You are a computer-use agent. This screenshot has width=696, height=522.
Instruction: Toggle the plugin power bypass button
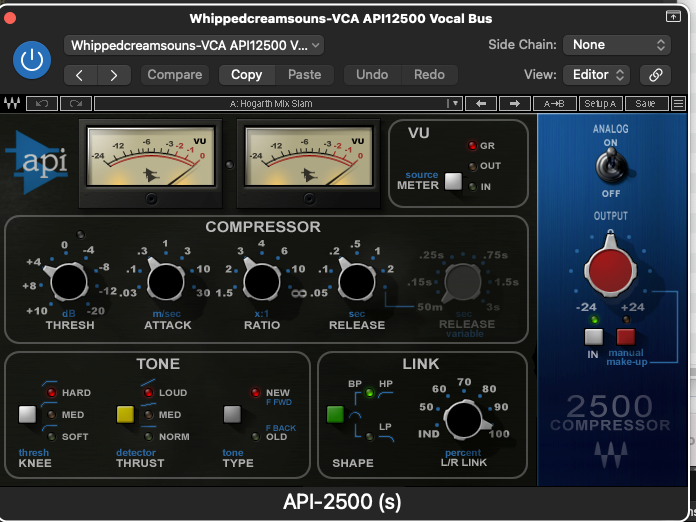tap(32, 60)
